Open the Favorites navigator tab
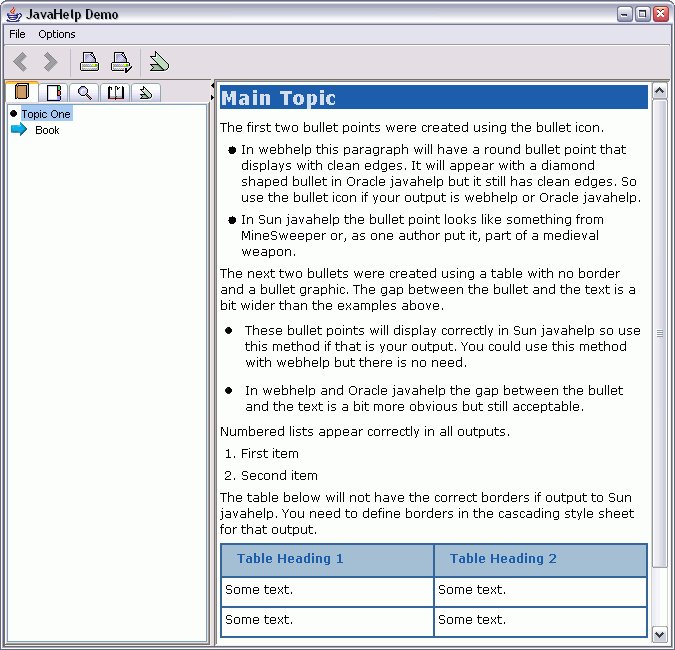The height and width of the screenshot is (650, 675). [146, 93]
